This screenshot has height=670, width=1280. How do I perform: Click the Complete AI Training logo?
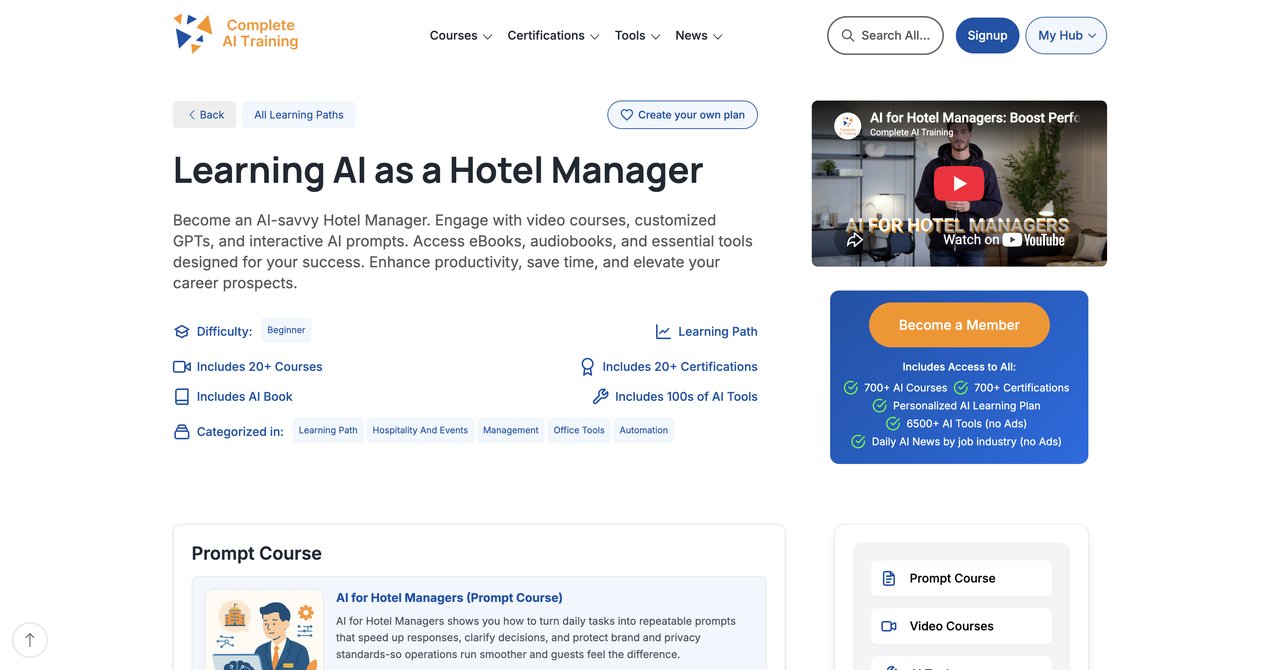[236, 34]
